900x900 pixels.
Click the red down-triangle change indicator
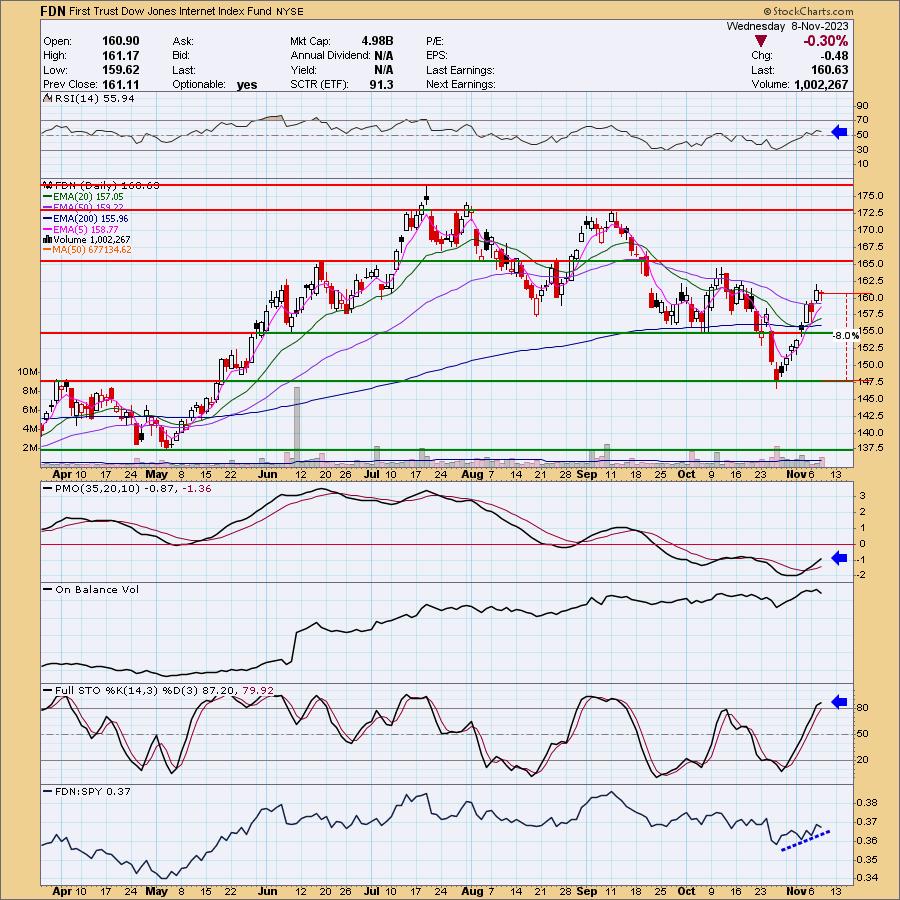tap(761, 41)
